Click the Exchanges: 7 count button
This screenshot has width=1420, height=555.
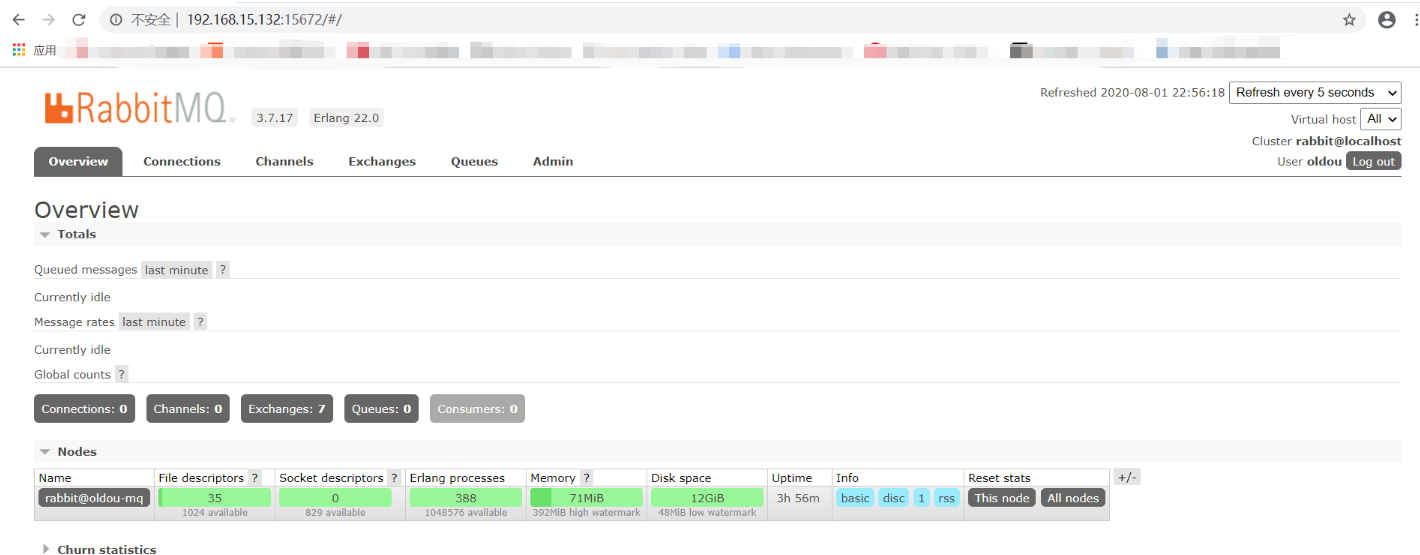(x=287, y=409)
